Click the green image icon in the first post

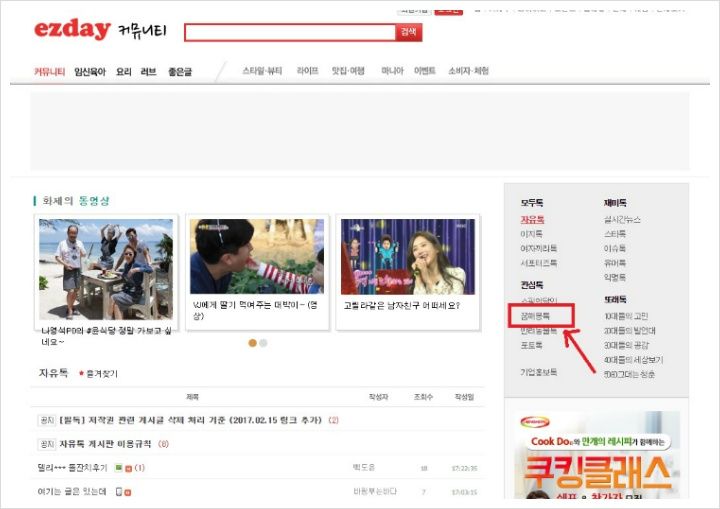[x=118, y=468]
